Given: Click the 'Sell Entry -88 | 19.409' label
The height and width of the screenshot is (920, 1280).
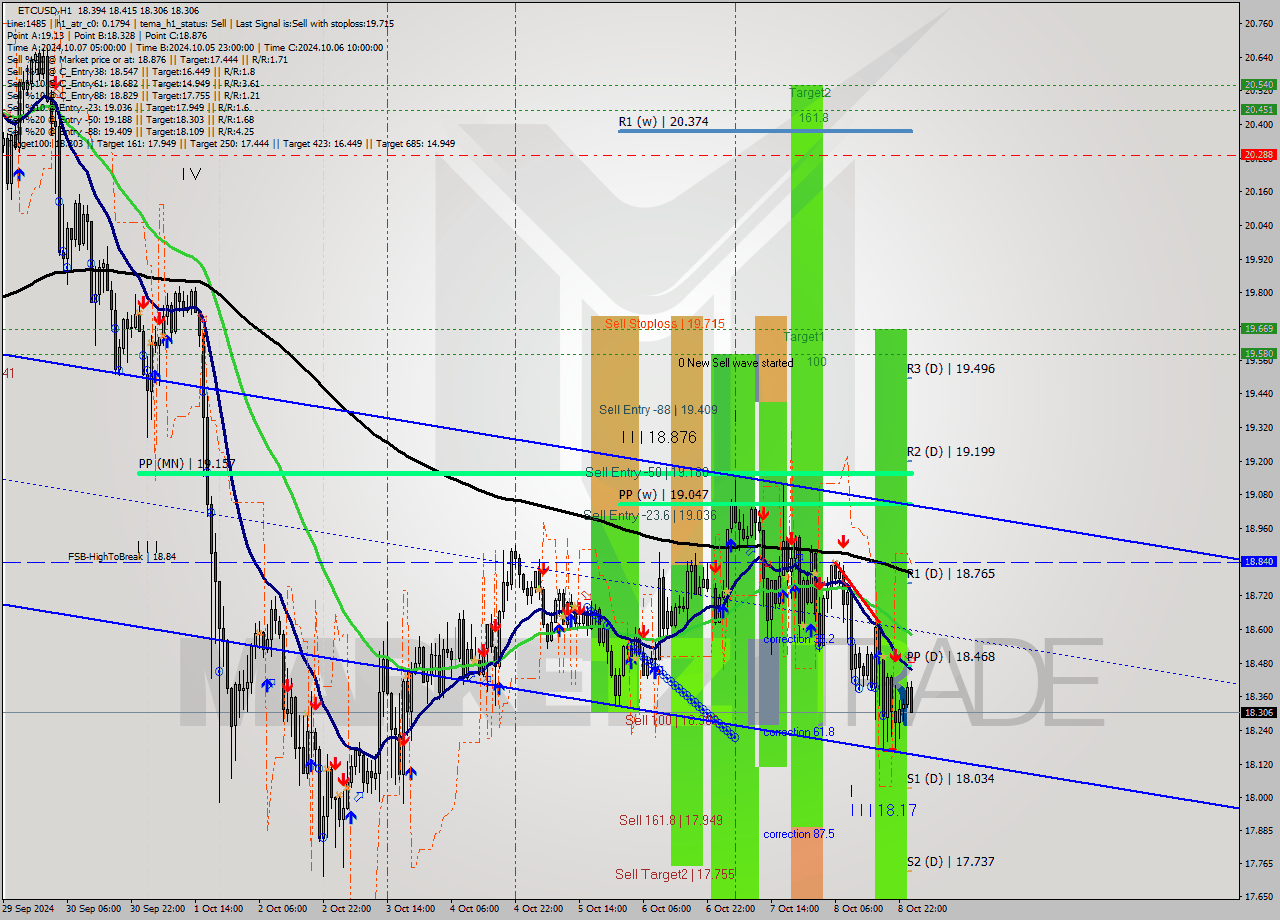Looking at the screenshot, I should coord(658,409).
